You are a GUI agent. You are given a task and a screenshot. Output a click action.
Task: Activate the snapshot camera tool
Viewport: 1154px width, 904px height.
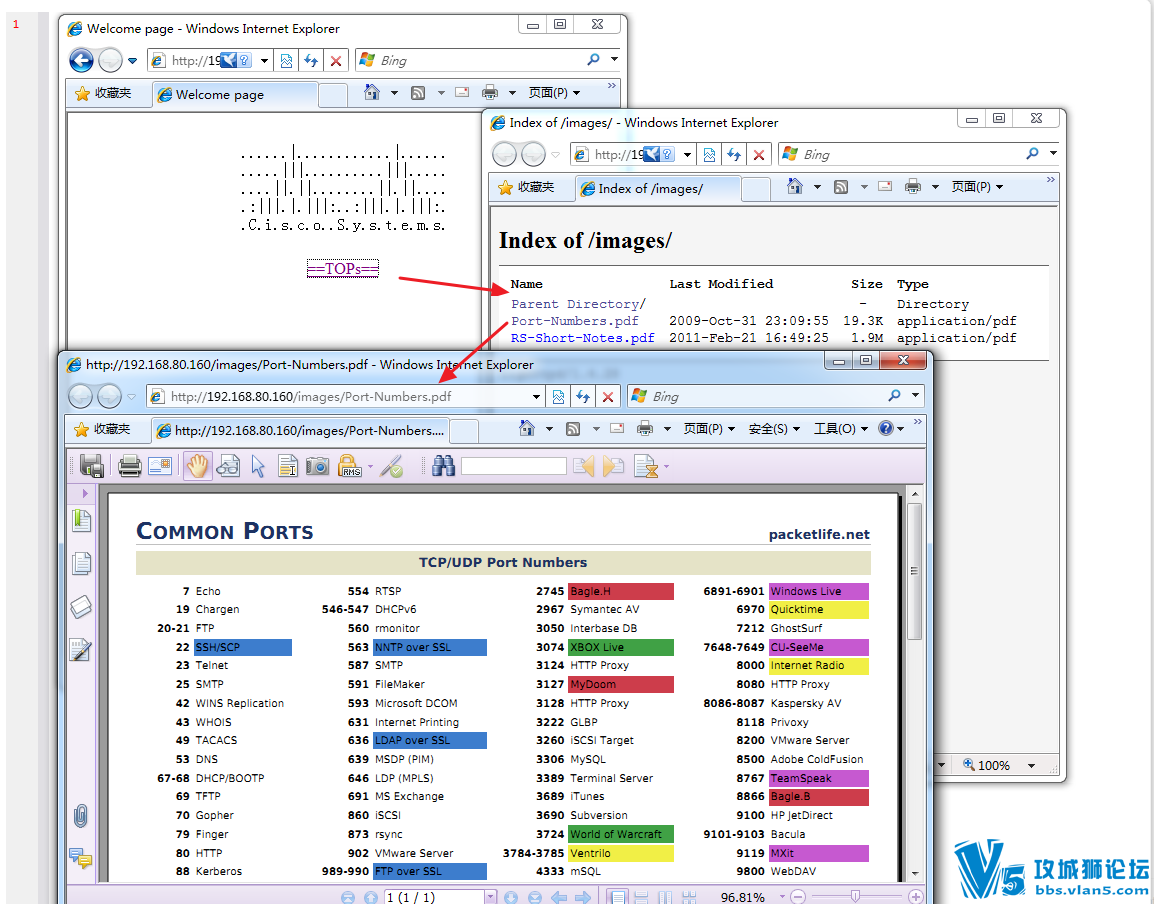point(317,466)
